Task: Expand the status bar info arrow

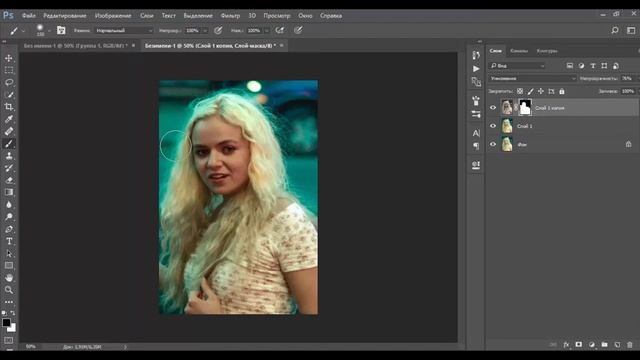Action: (x=125, y=347)
